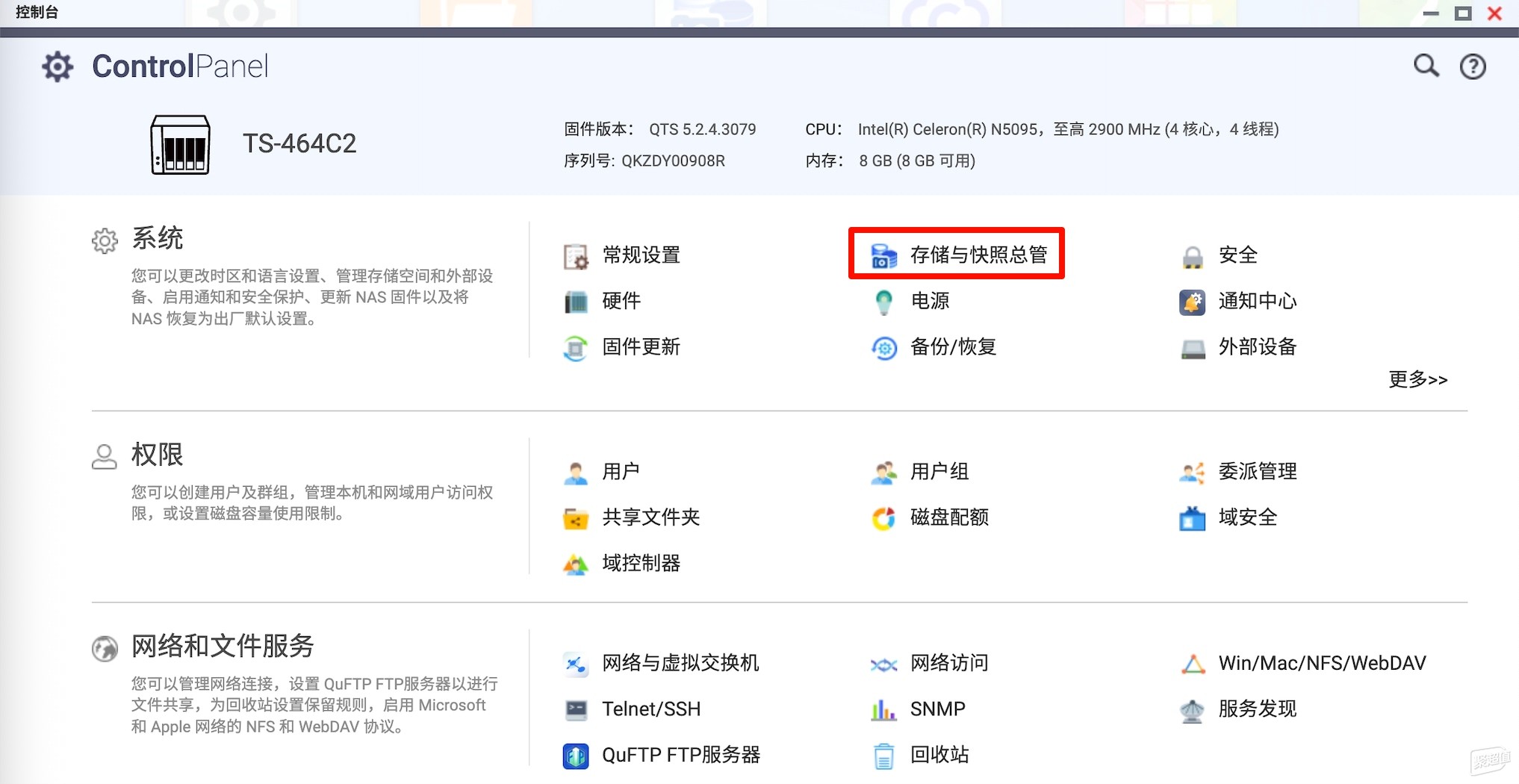Image resolution: width=1519 pixels, height=784 pixels.
Task: Open the 备份/恢复 text link
Action: coord(953,347)
